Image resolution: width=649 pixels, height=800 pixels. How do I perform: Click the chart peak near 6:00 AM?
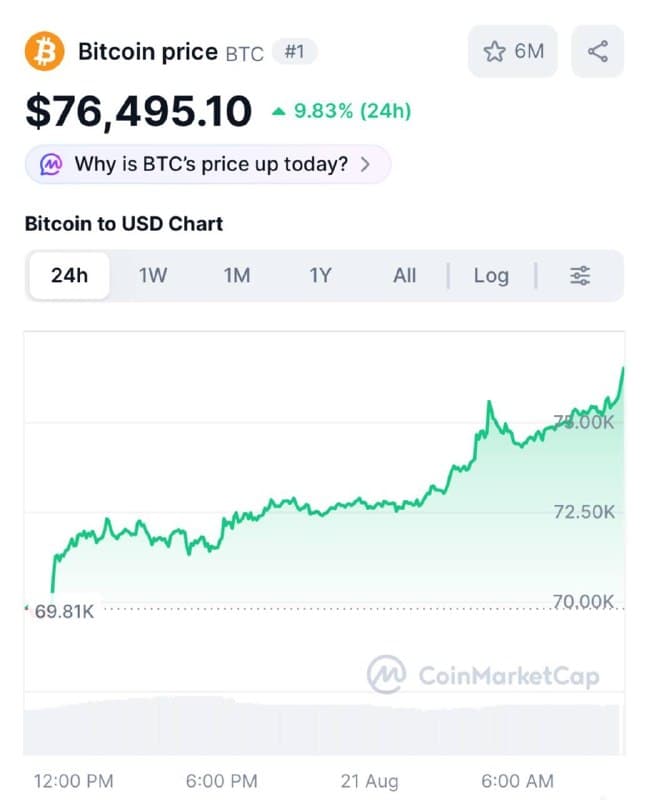[x=489, y=402]
